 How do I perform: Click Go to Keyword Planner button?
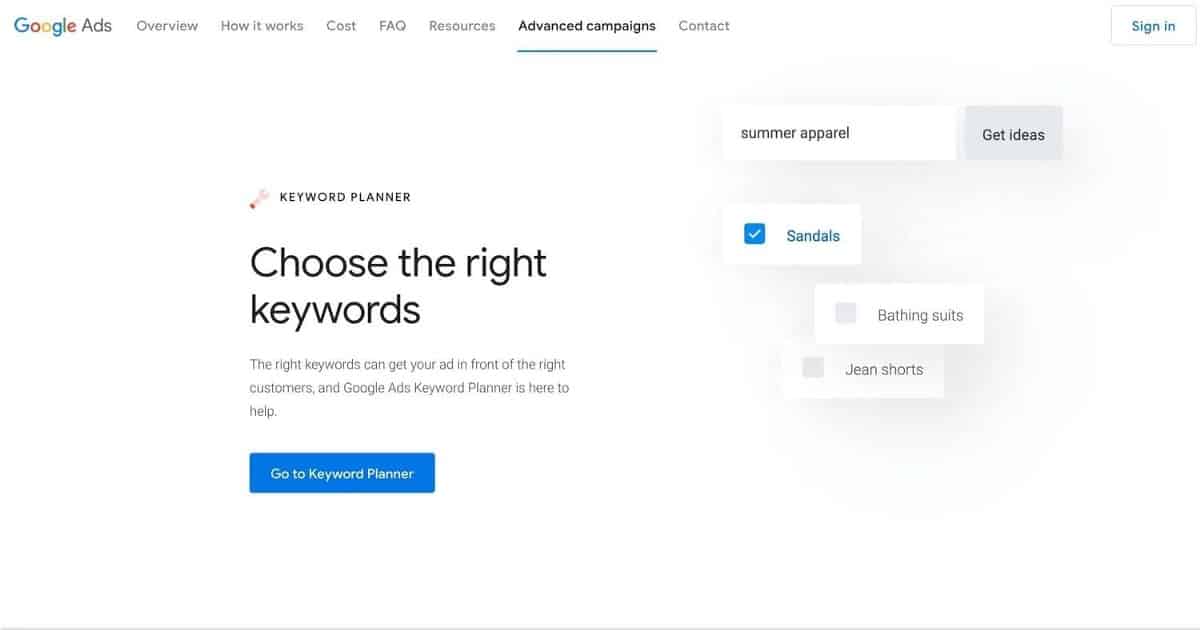click(342, 473)
